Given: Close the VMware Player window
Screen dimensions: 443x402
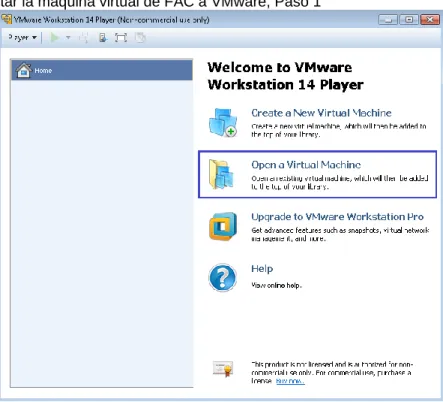Looking at the screenshot, I should coord(430,20).
